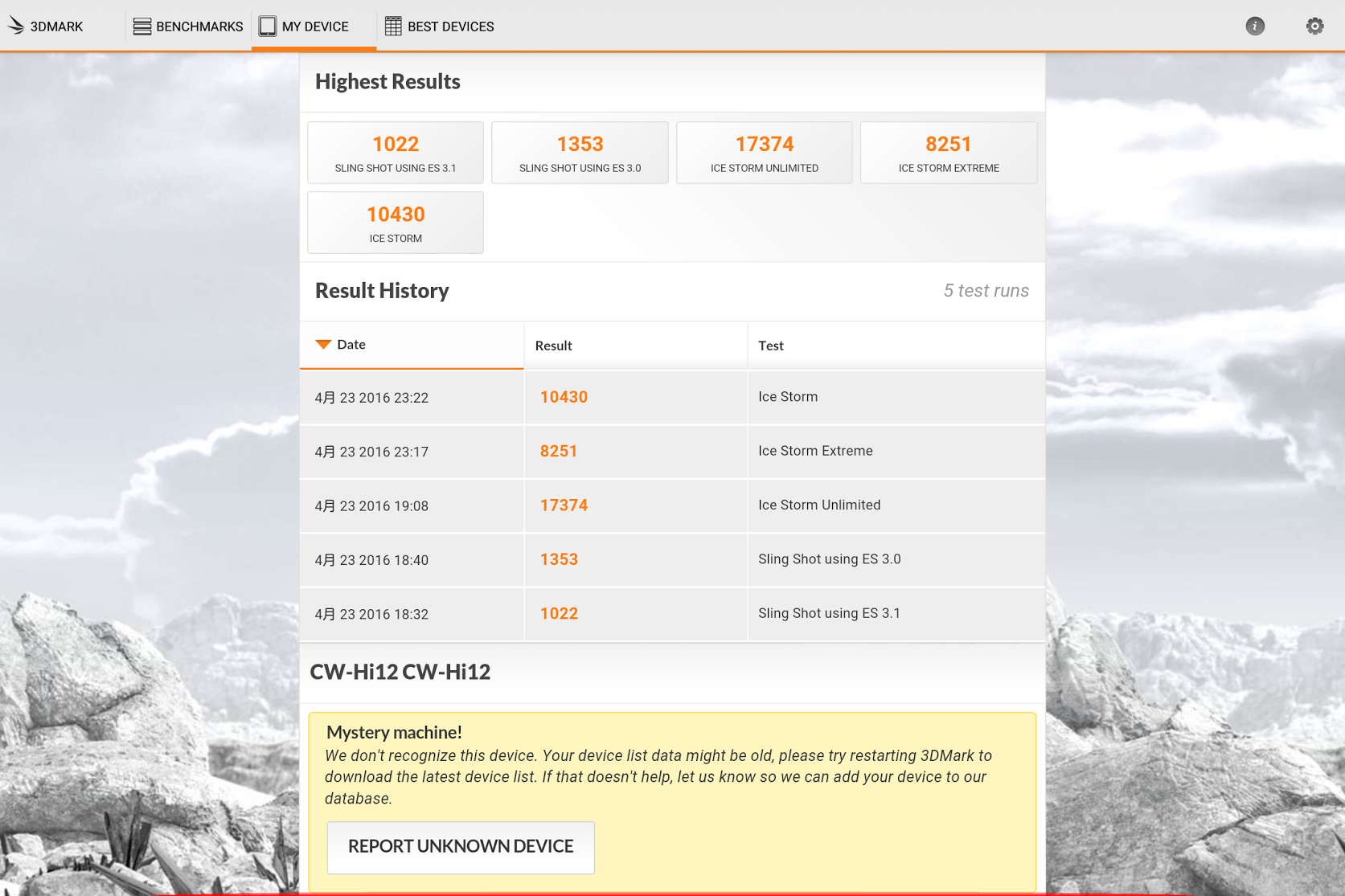Open the 1353 Sling Shot ES 3.0 card
The image size is (1345, 896).
580,153
